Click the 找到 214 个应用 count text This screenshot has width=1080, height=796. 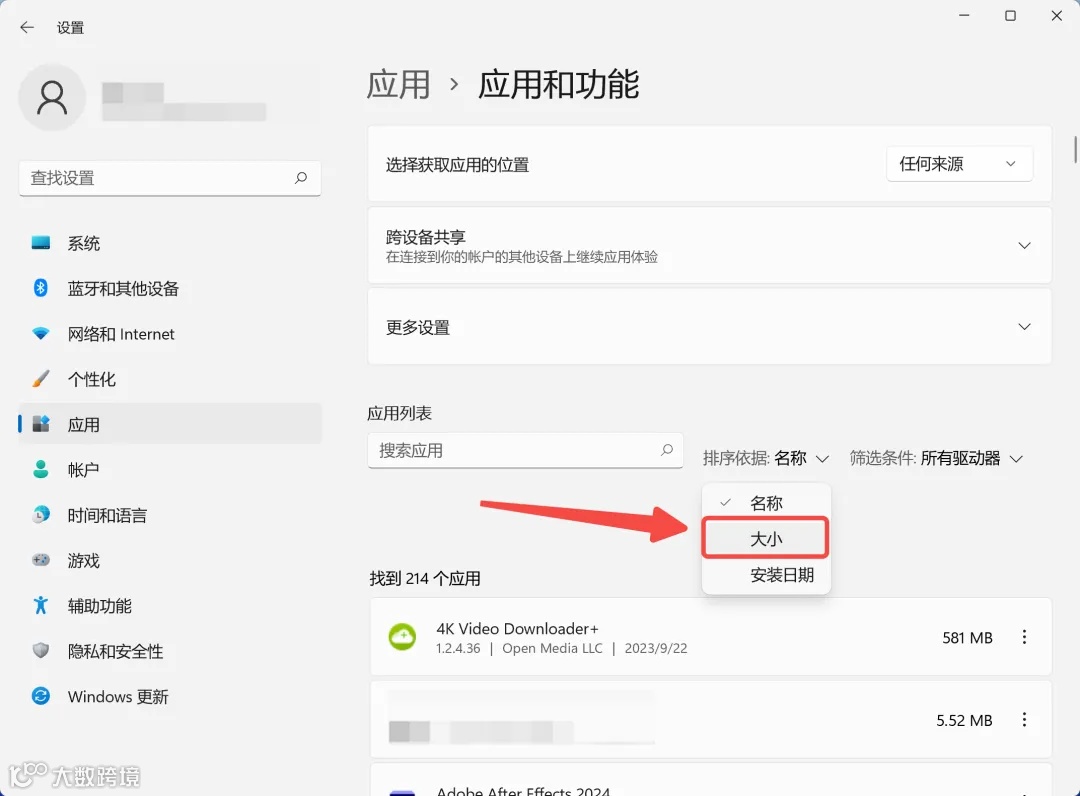pyautogui.click(x=425, y=578)
